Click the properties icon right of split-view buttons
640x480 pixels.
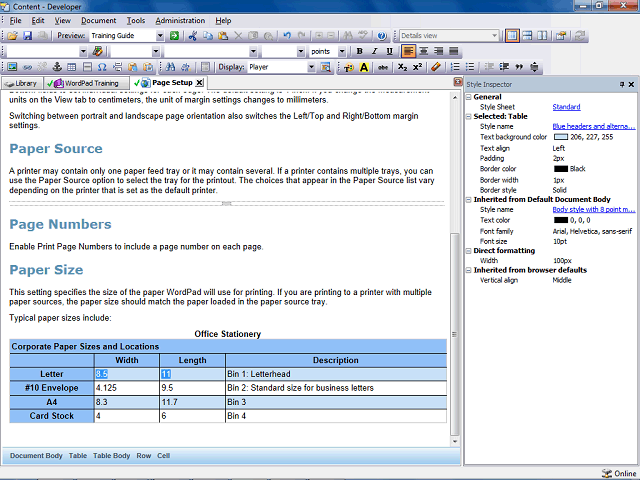(x=561, y=36)
